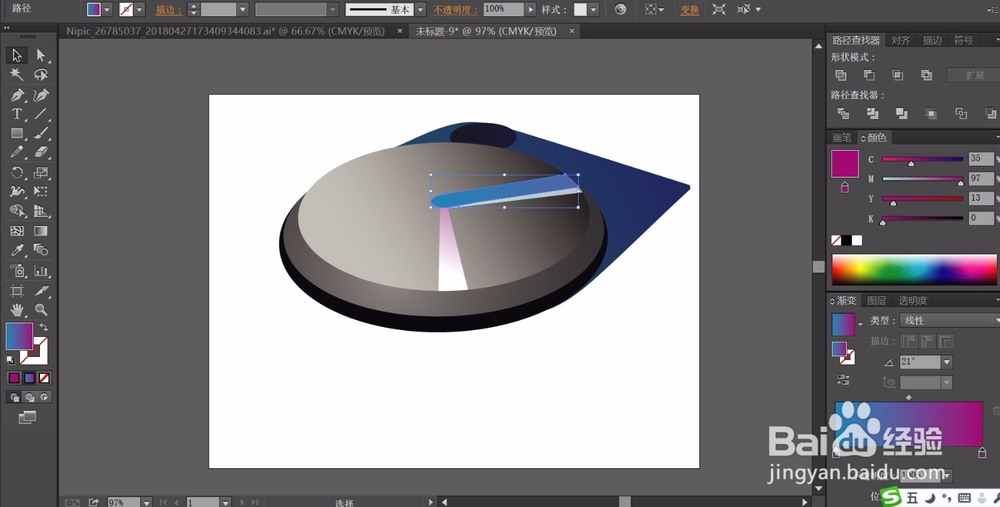Swap fill and stroke colors
Image resolution: width=1000 pixels, height=507 pixels.
click(x=43, y=327)
